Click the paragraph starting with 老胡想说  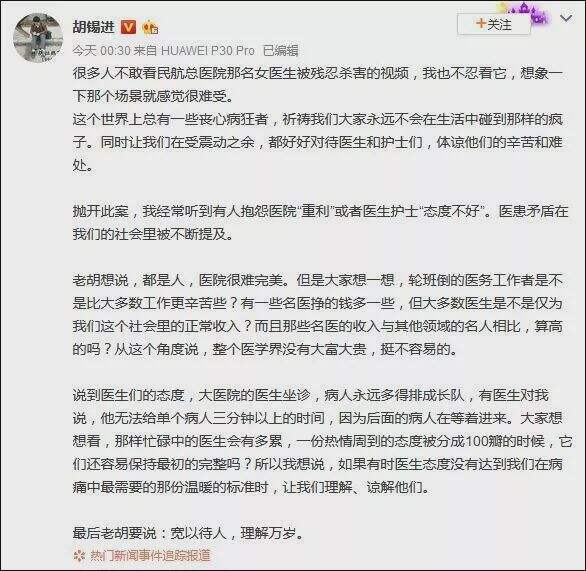click(x=318, y=315)
